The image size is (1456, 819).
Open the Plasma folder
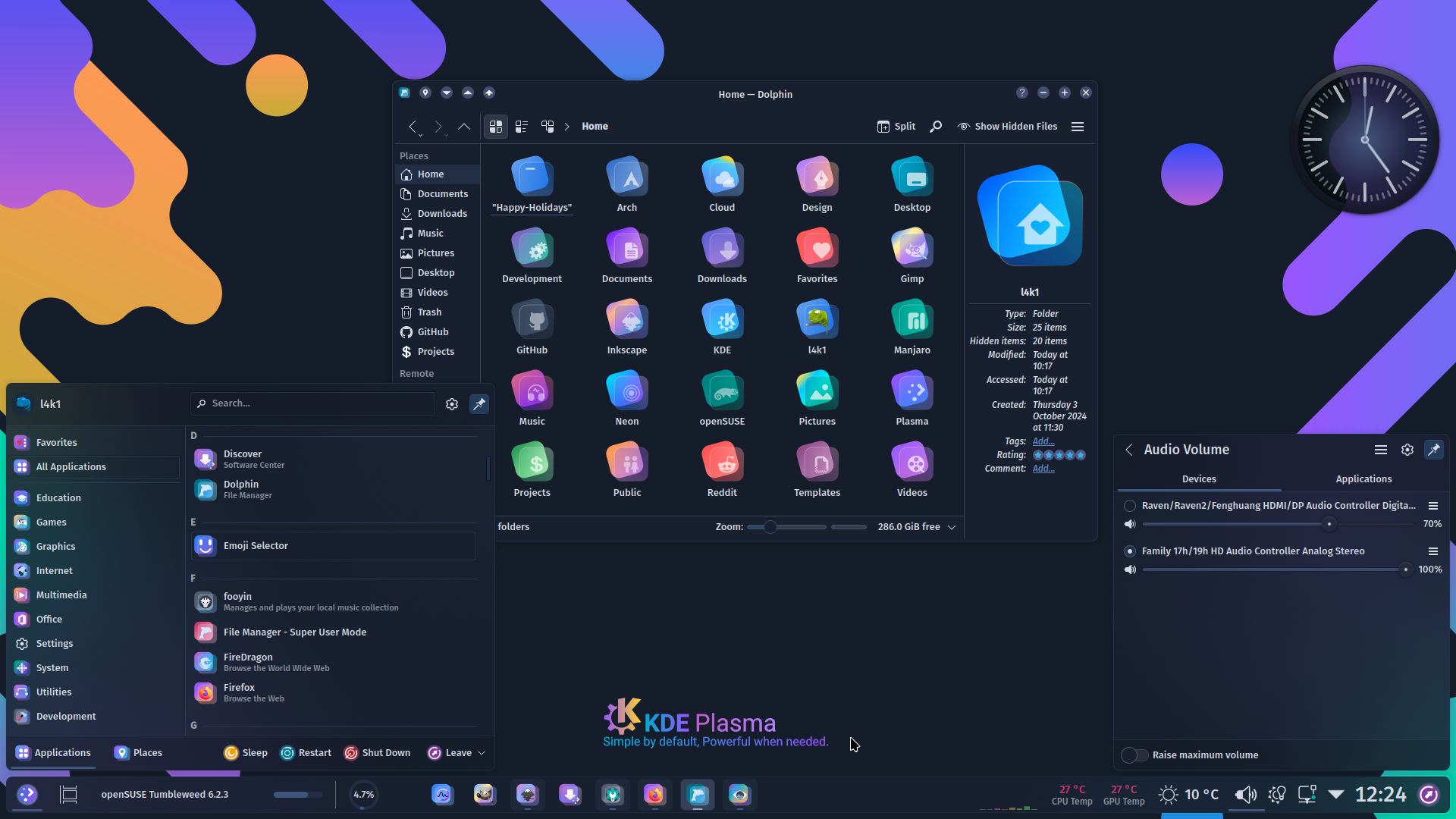click(x=912, y=398)
